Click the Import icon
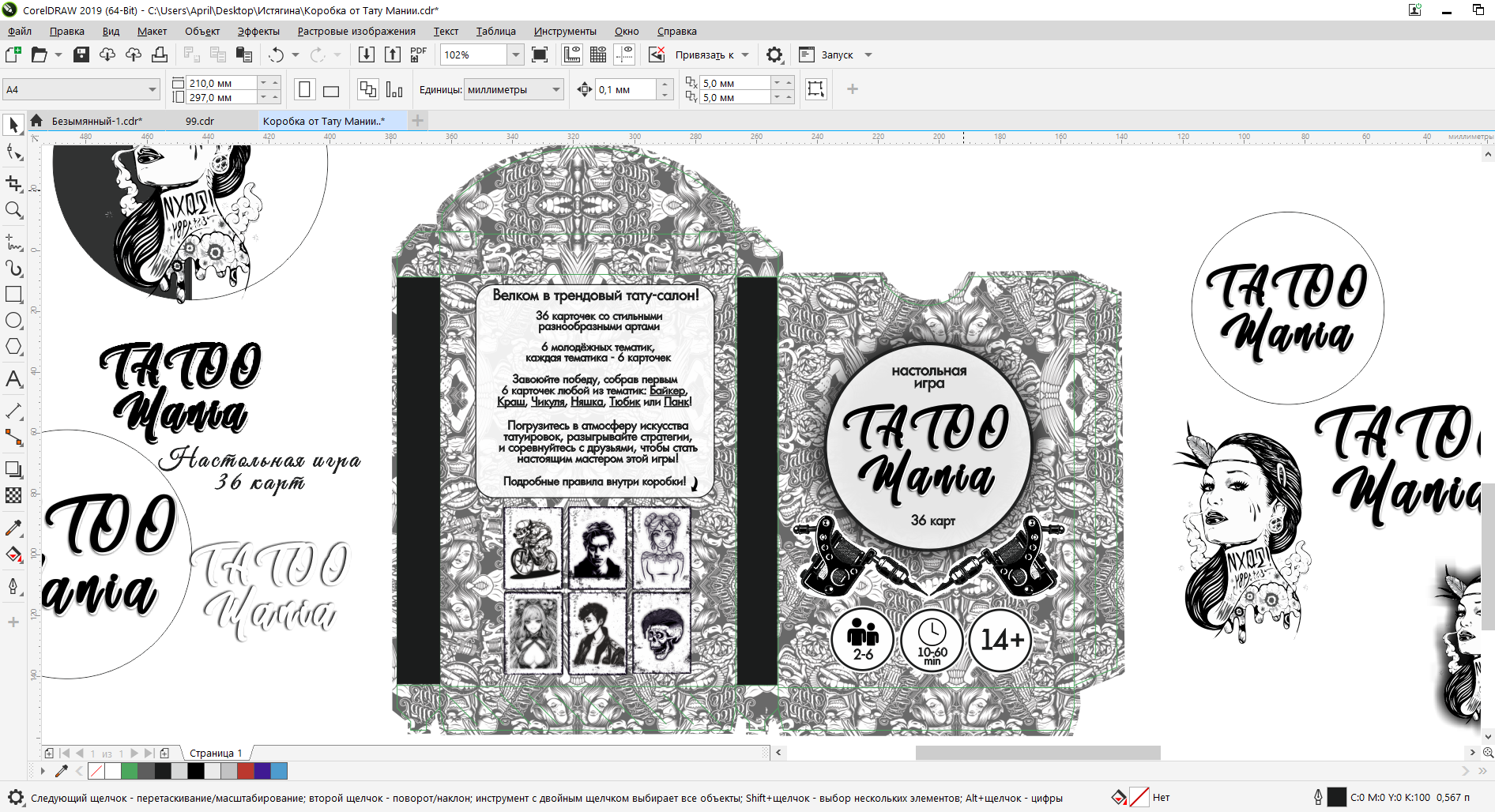The height and width of the screenshot is (812, 1495). click(367, 55)
